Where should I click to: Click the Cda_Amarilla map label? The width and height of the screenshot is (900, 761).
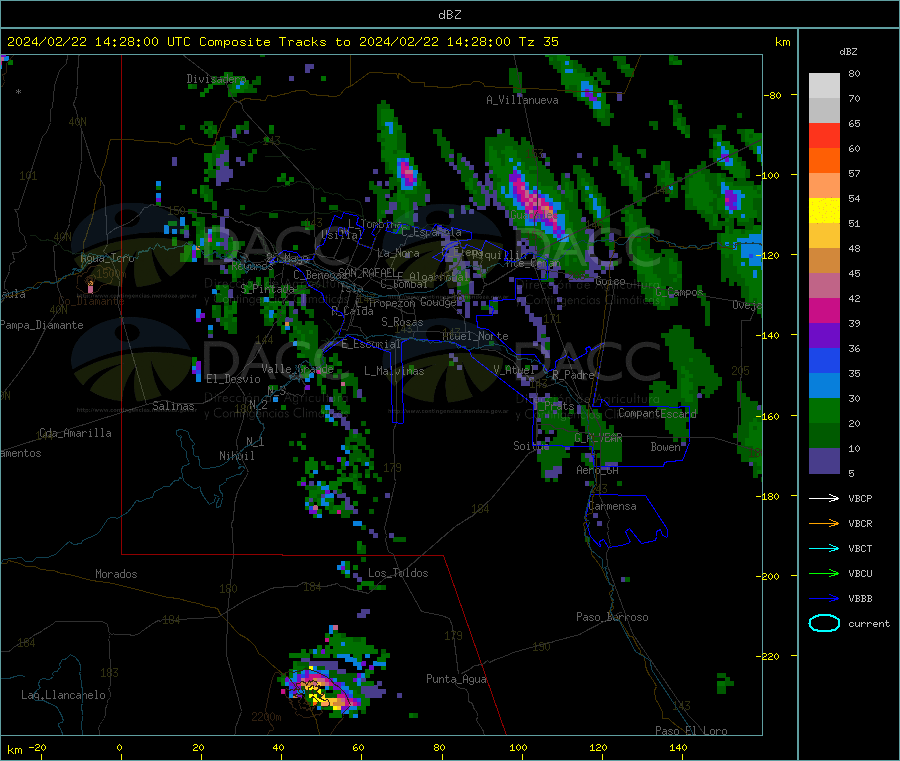75,433
